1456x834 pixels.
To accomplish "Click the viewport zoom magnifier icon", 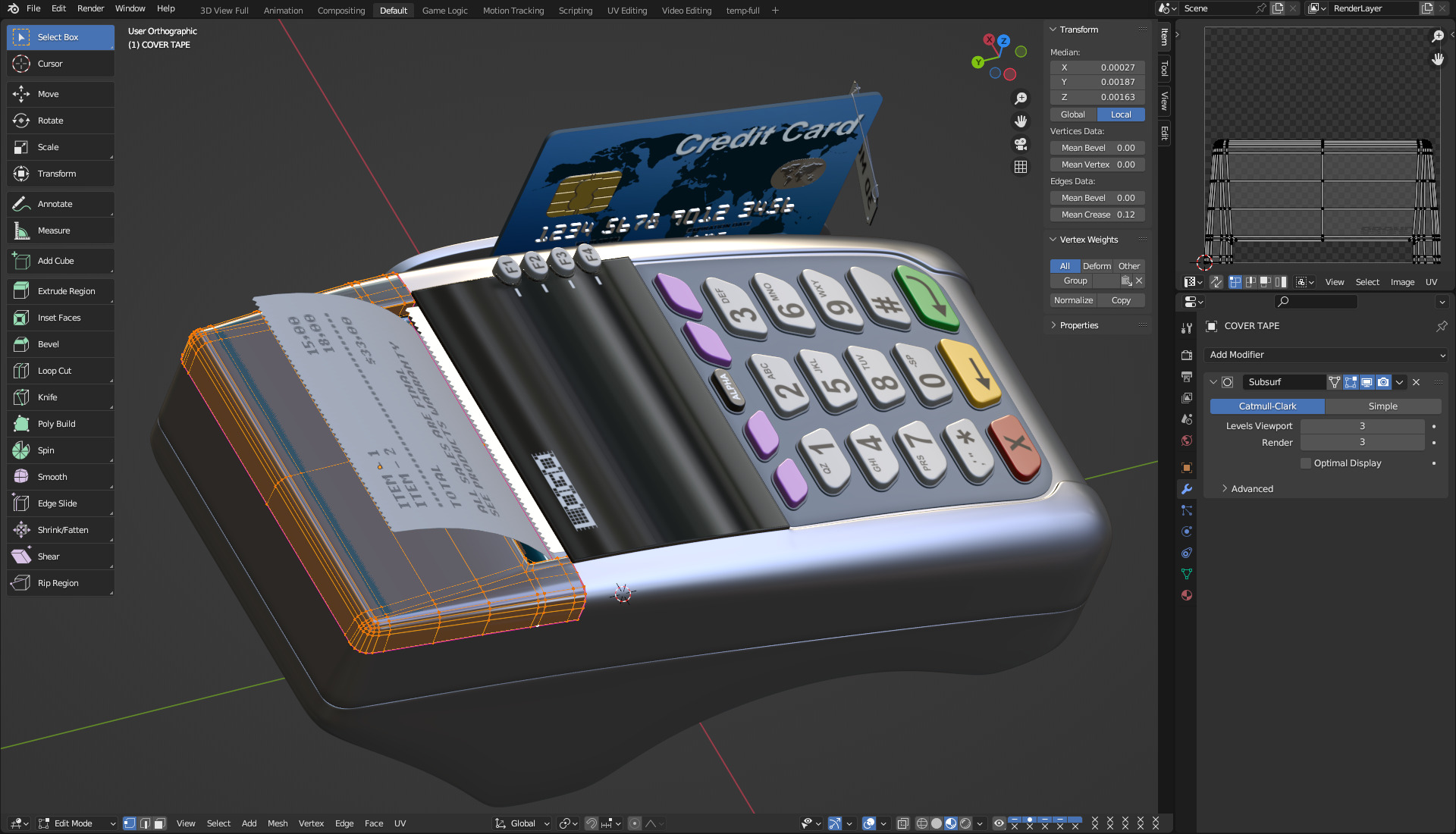I will pyautogui.click(x=1021, y=99).
